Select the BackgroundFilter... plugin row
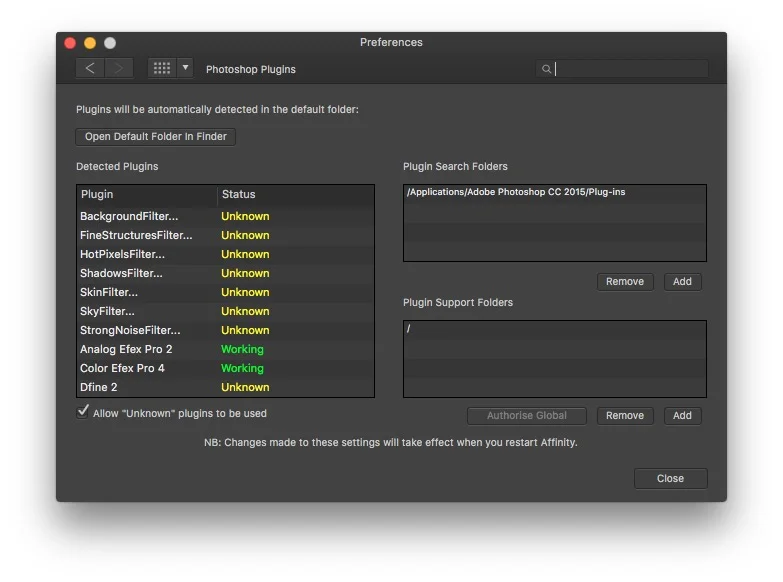 (225, 216)
